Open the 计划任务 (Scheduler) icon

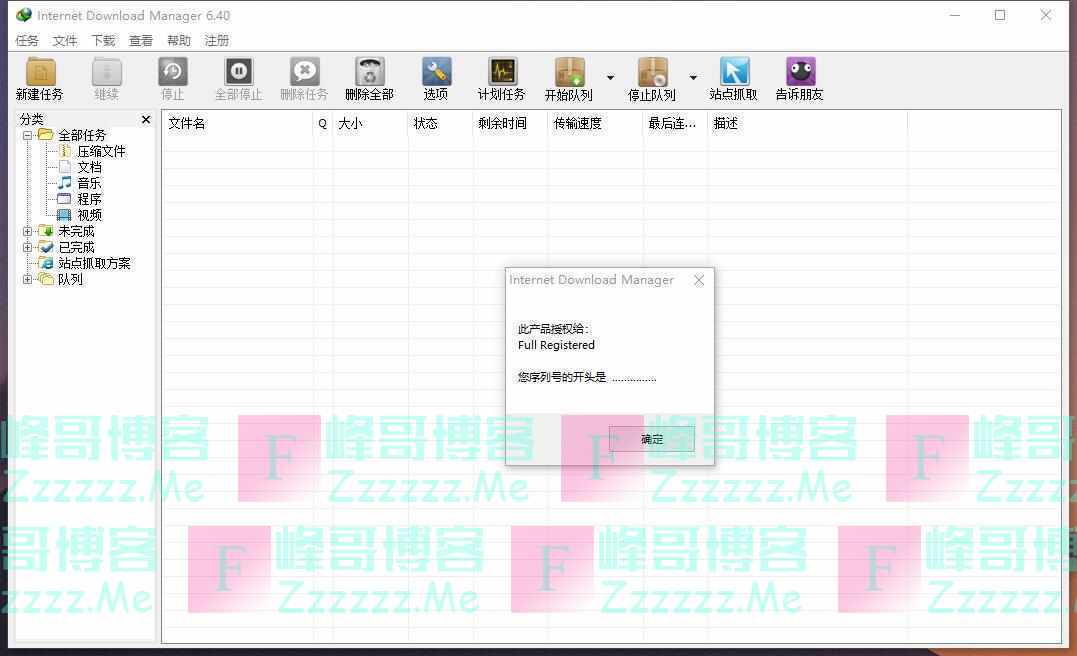click(x=502, y=73)
